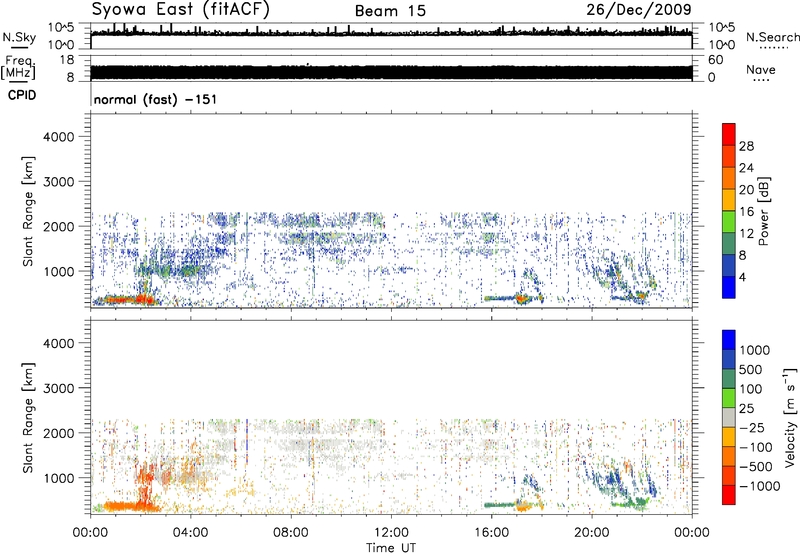This screenshot has width=800, height=554.
Task: Click the "08:00" time tick label
Action: 291,533
